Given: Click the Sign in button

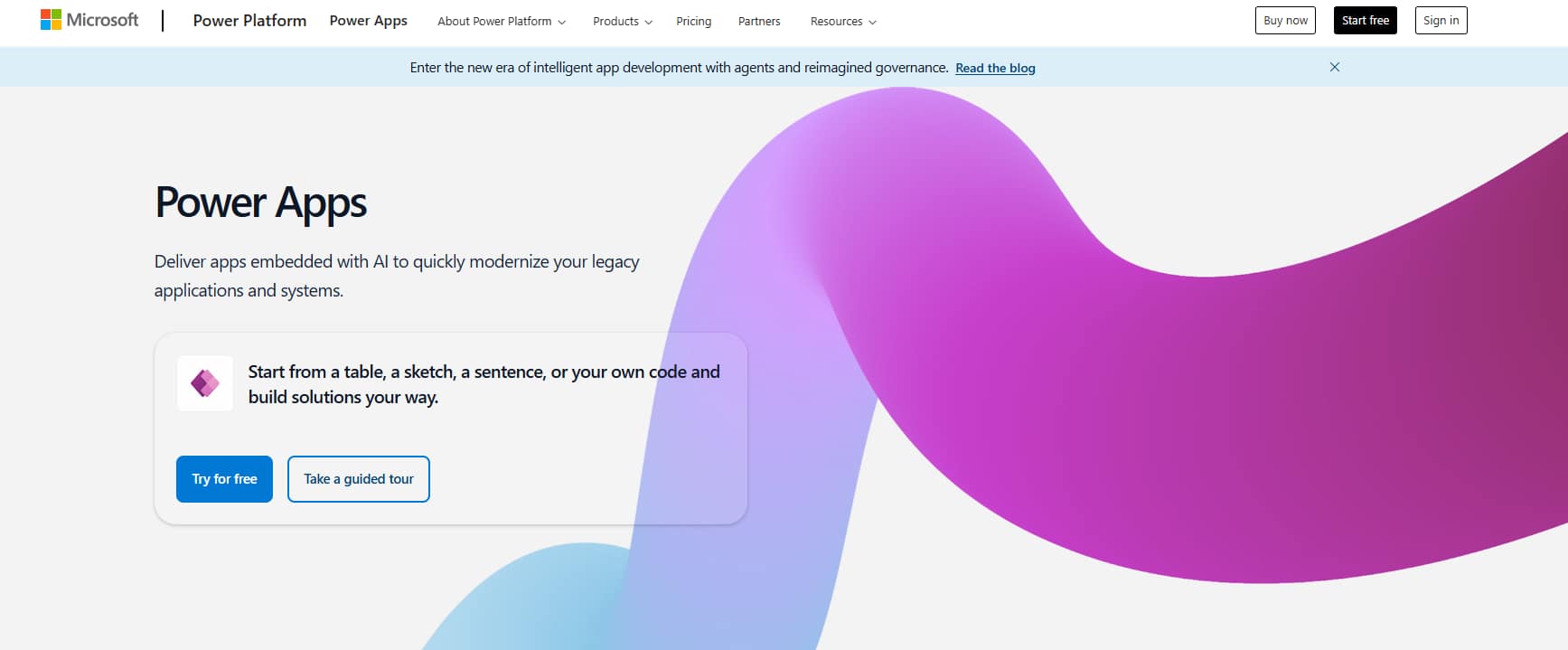Looking at the screenshot, I should 1441,21.
